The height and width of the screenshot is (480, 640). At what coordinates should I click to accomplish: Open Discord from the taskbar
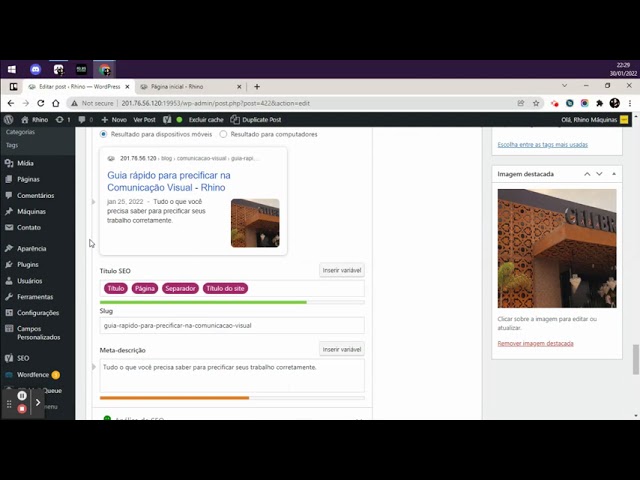coord(36,69)
